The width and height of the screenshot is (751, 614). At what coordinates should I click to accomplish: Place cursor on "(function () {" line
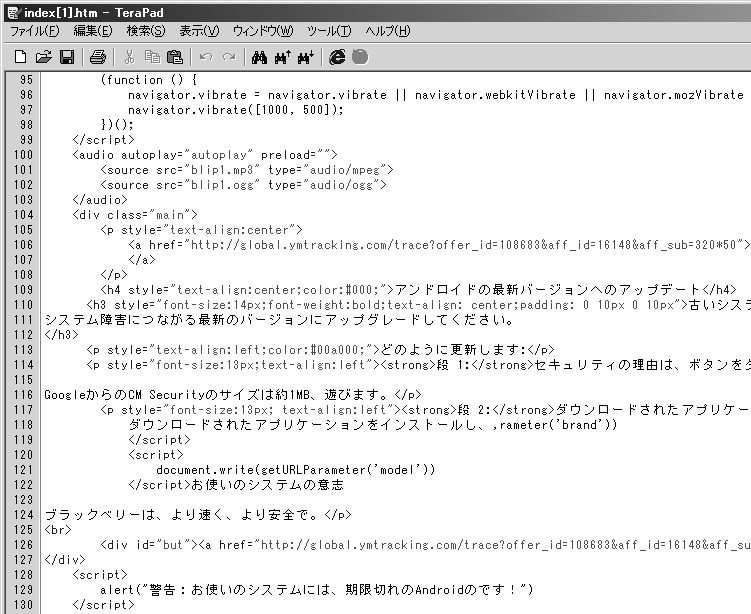point(148,80)
